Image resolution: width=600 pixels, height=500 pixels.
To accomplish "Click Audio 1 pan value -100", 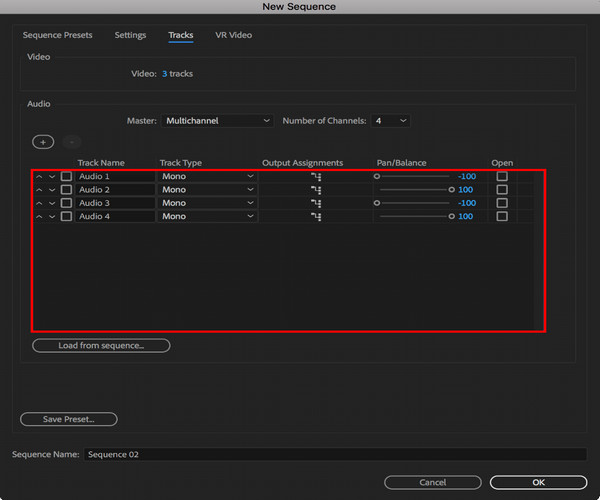I will (x=467, y=176).
